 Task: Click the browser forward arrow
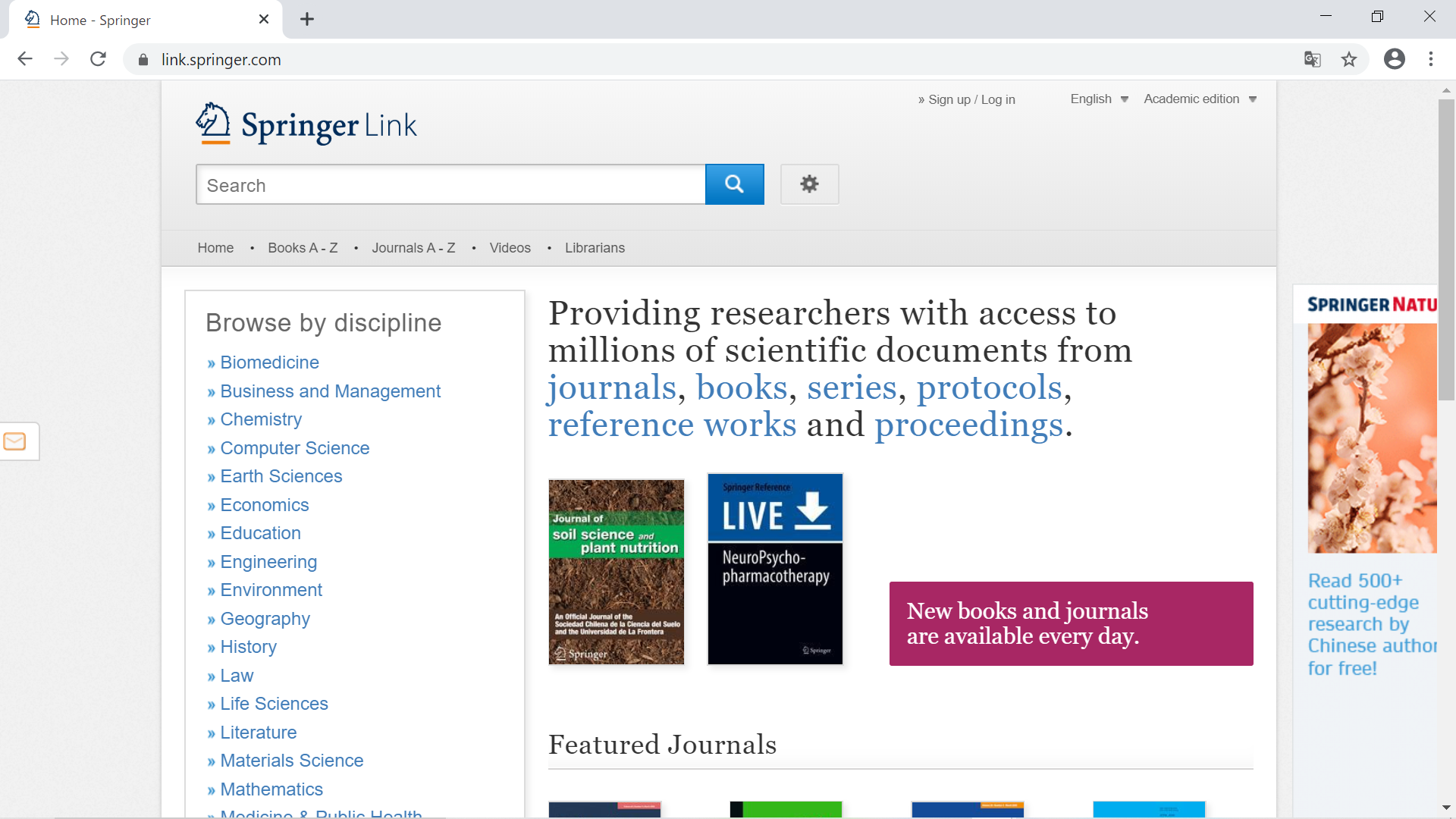click(x=61, y=59)
